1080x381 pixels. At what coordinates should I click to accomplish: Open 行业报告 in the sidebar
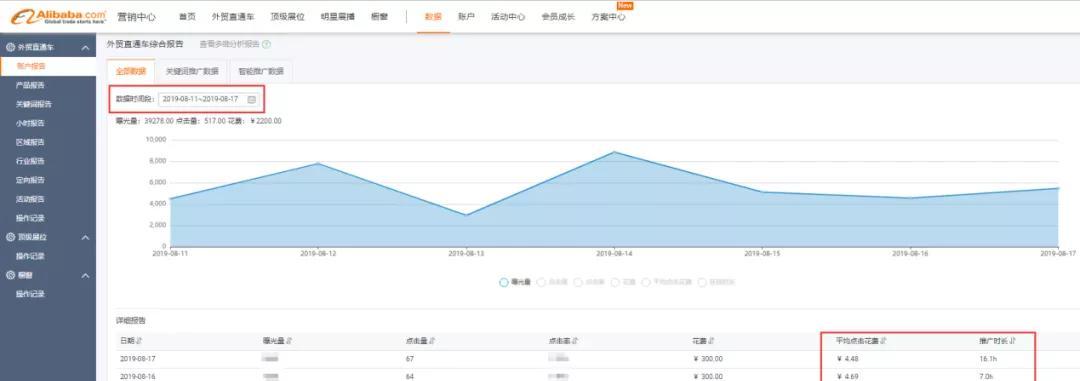pyautogui.click(x=31, y=161)
